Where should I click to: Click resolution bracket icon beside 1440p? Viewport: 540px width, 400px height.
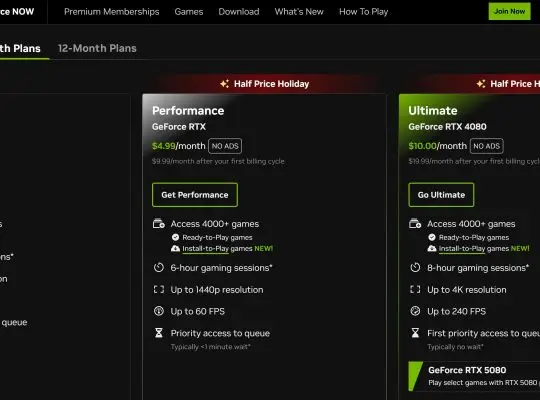[x=159, y=289]
